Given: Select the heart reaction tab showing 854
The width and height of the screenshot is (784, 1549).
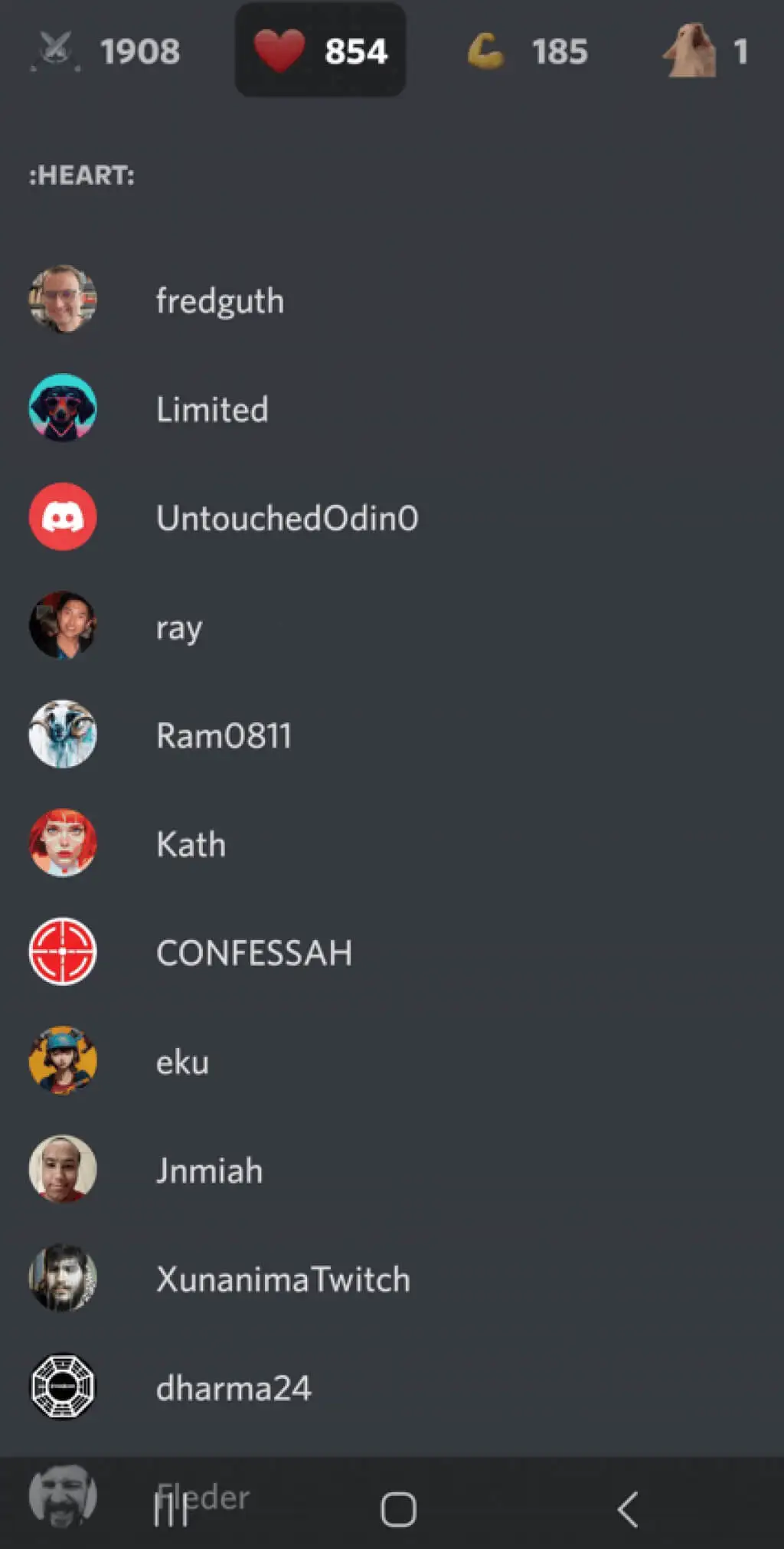Looking at the screenshot, I should (320, 50).
